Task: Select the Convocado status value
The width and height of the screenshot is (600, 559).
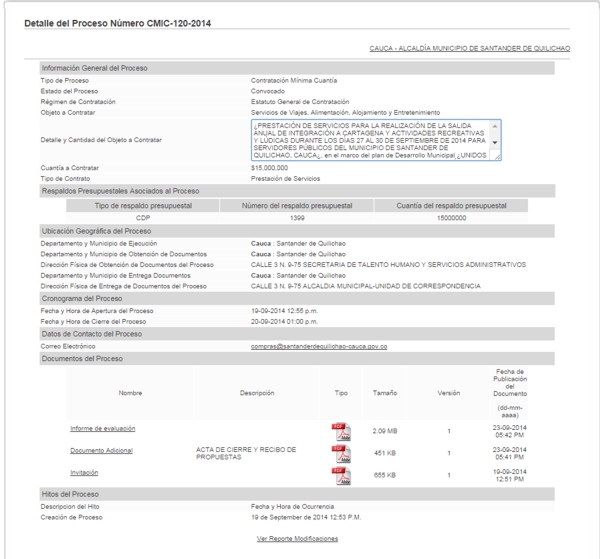Action: [x=268, y=91]
